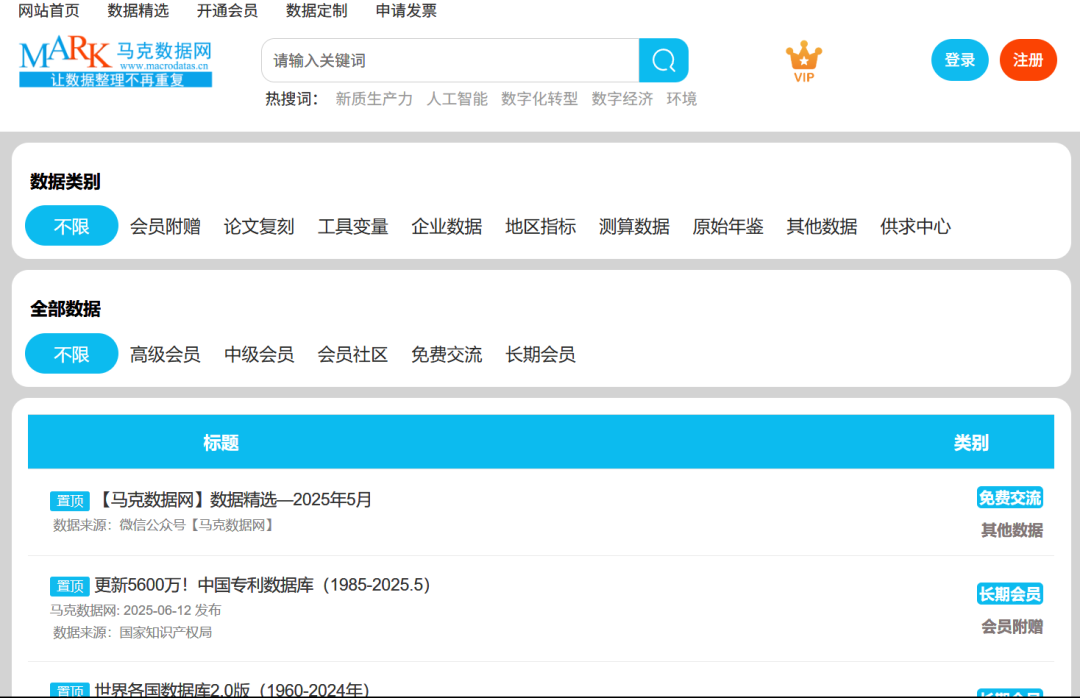Open the 中国专利数据库 entry title
This screenshot has height=698, width=1080.
coord(262,585)
